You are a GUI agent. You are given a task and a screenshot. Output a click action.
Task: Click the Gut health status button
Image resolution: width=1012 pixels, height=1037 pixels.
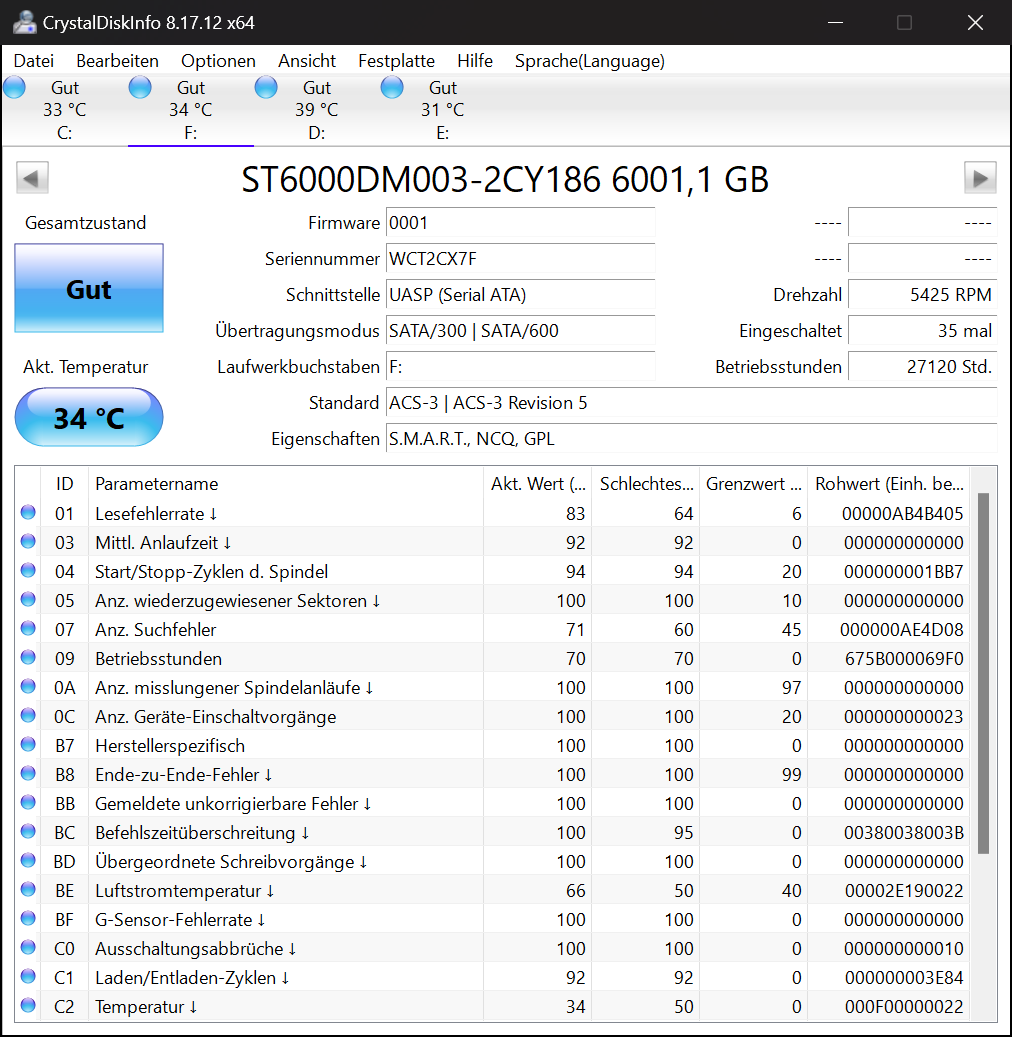point(89,288)
